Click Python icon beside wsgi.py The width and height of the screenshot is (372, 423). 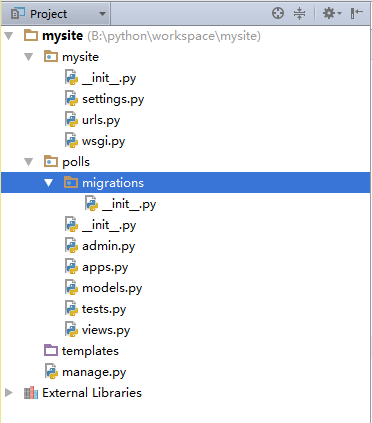tap(71, 141)
